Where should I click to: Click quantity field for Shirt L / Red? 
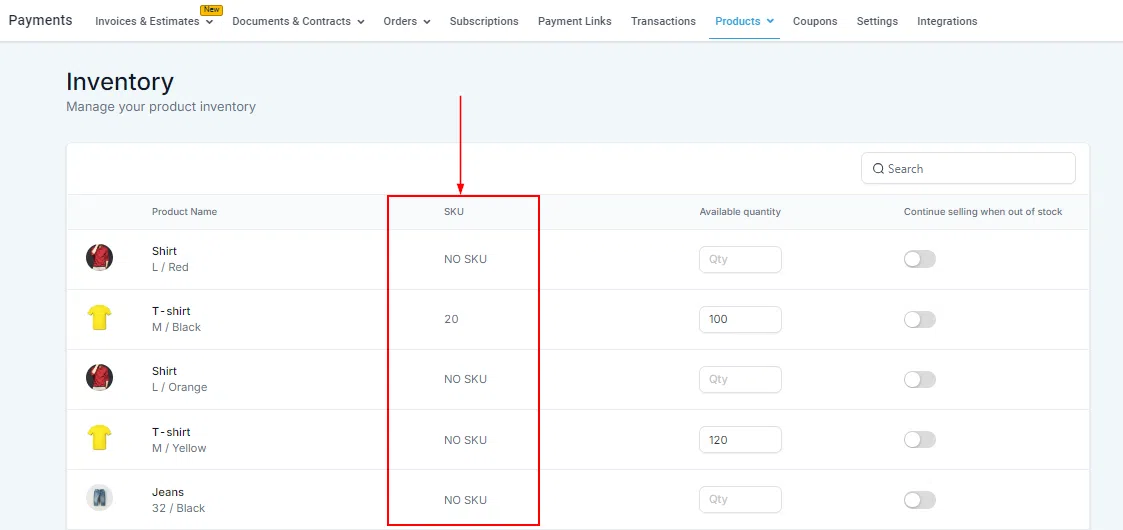[740, 259]
